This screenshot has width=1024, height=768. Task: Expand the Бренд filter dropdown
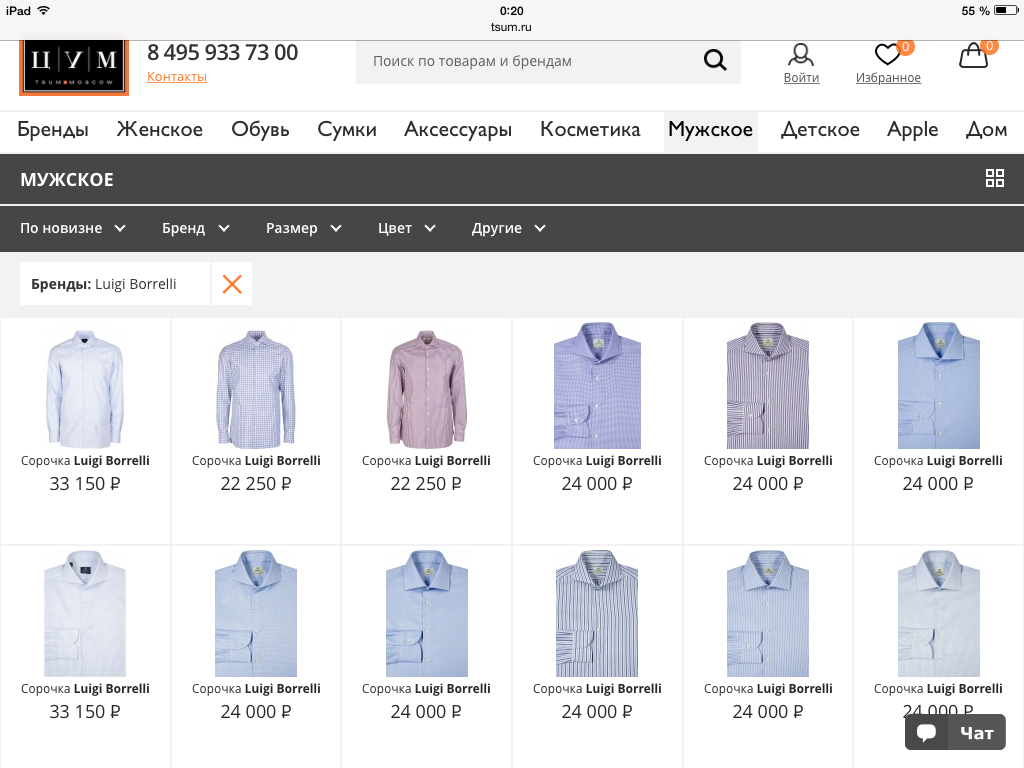tap(195, 228)
